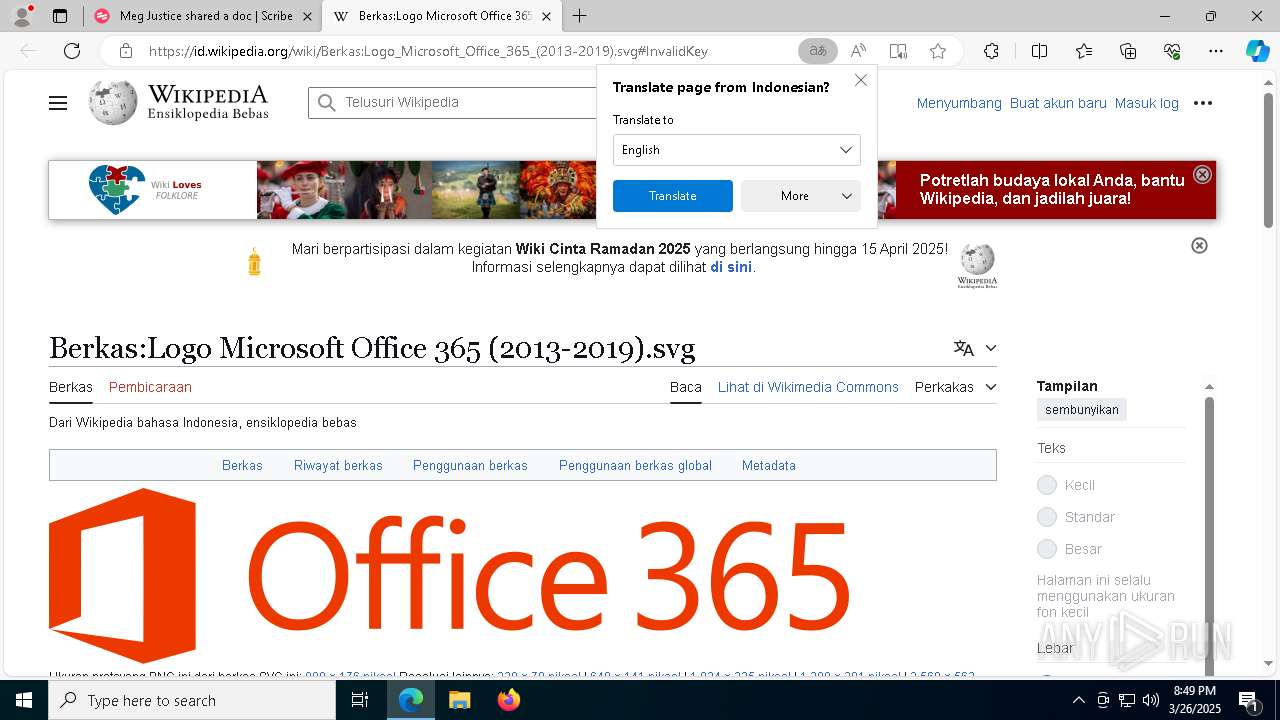This screenshot has width=1280, height=720.
Task: Jump to Riwayat berkas section
Action: (338, 465)
